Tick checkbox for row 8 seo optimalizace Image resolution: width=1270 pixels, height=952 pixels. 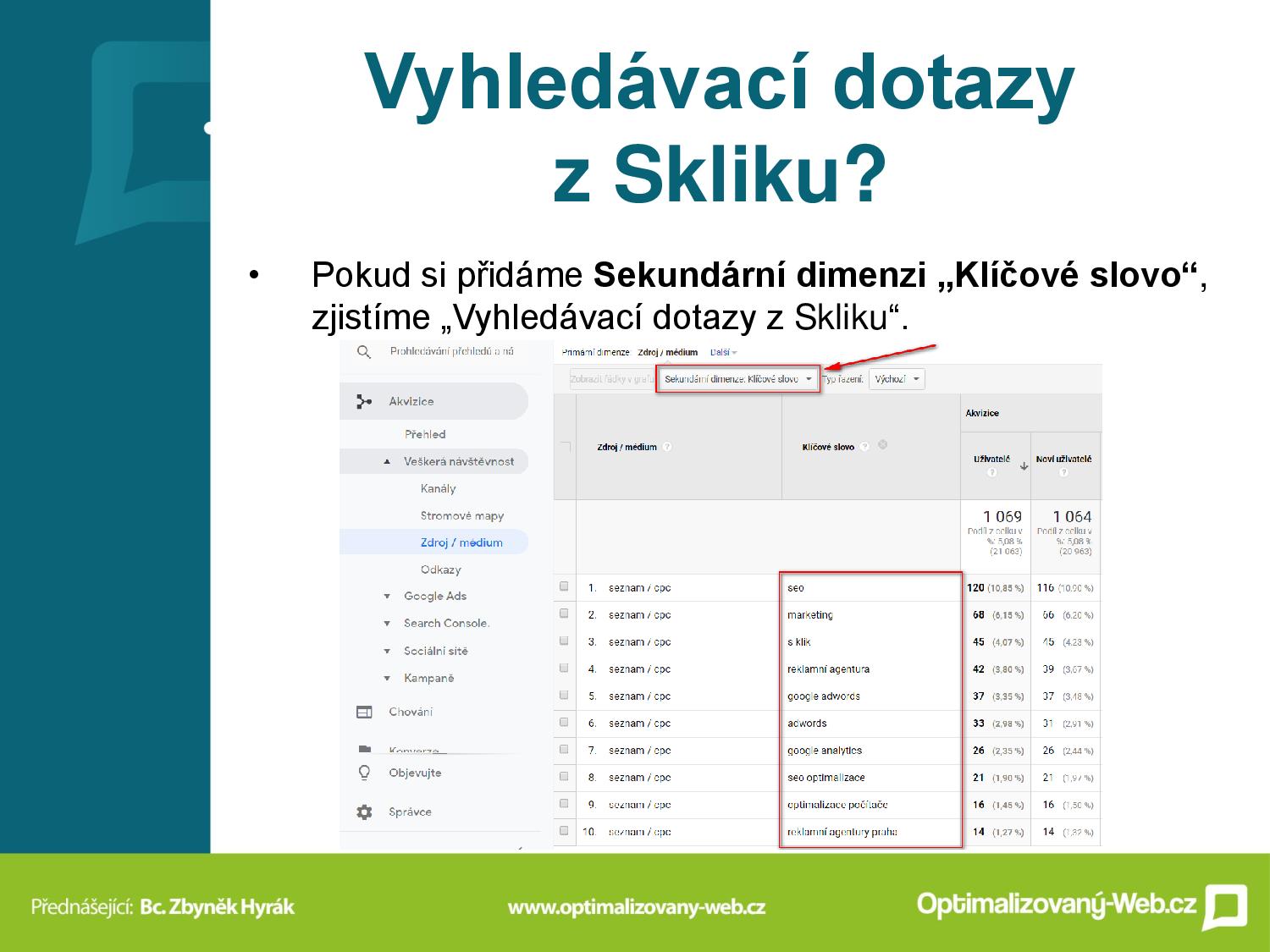click(x=564, y=776)
